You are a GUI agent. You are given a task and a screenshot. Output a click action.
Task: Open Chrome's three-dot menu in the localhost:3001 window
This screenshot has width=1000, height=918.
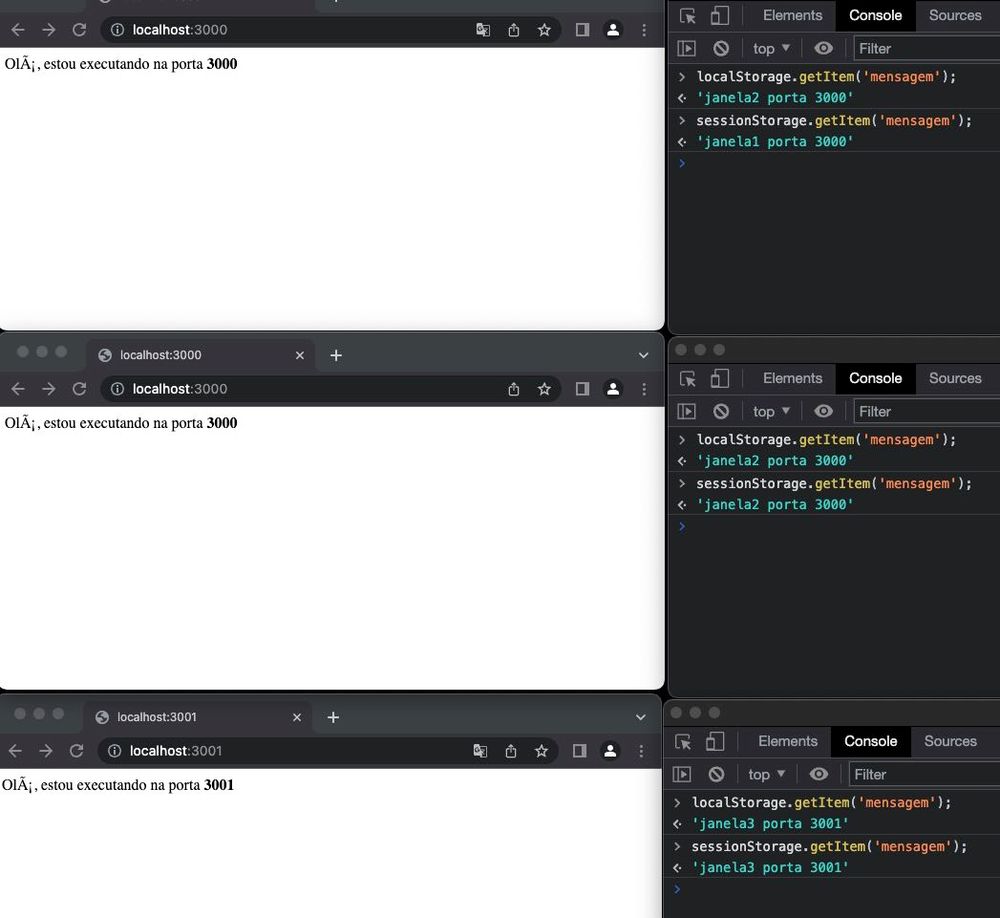[x=642, y=751]
